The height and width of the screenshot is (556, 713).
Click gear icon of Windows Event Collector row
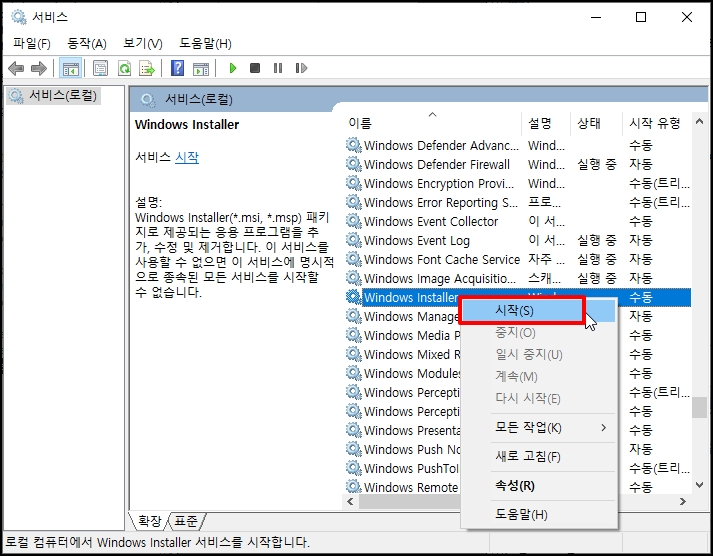pos(353,221)
